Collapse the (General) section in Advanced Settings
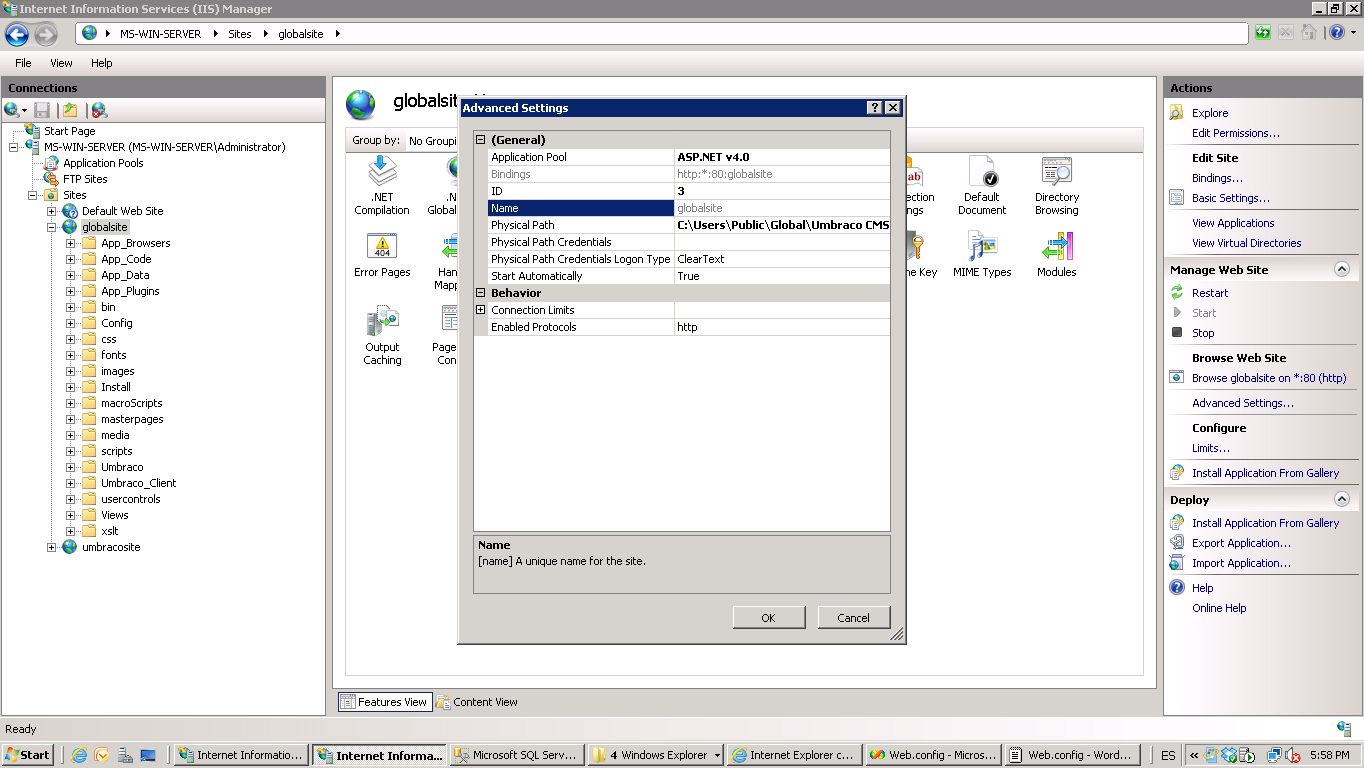The height and width of the screenshot is (768, 1364). pyautogui.click(x=480, y=140)
